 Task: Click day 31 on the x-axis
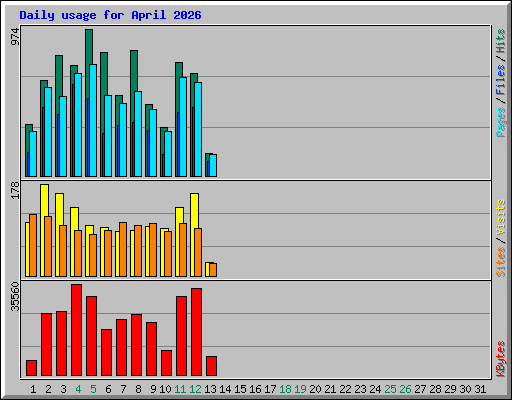click(x=480, y=389)
